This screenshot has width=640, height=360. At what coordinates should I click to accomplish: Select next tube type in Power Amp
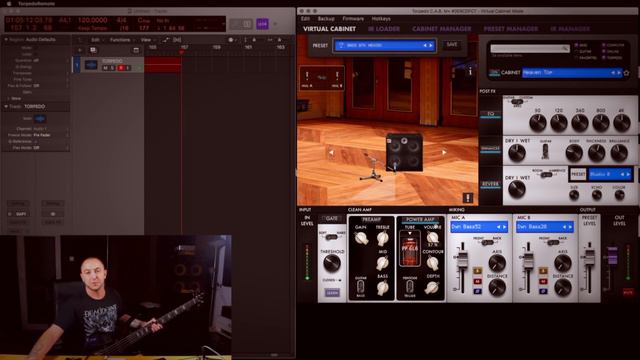pos(410,234)
